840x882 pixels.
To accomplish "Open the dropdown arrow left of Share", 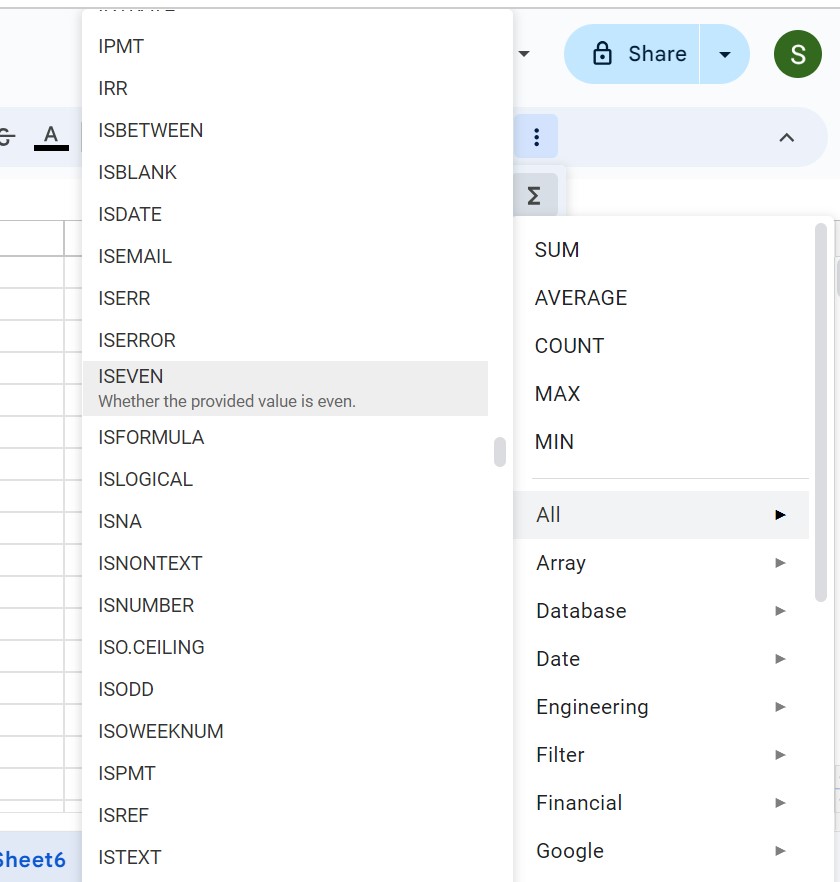I will pos(524,54).
